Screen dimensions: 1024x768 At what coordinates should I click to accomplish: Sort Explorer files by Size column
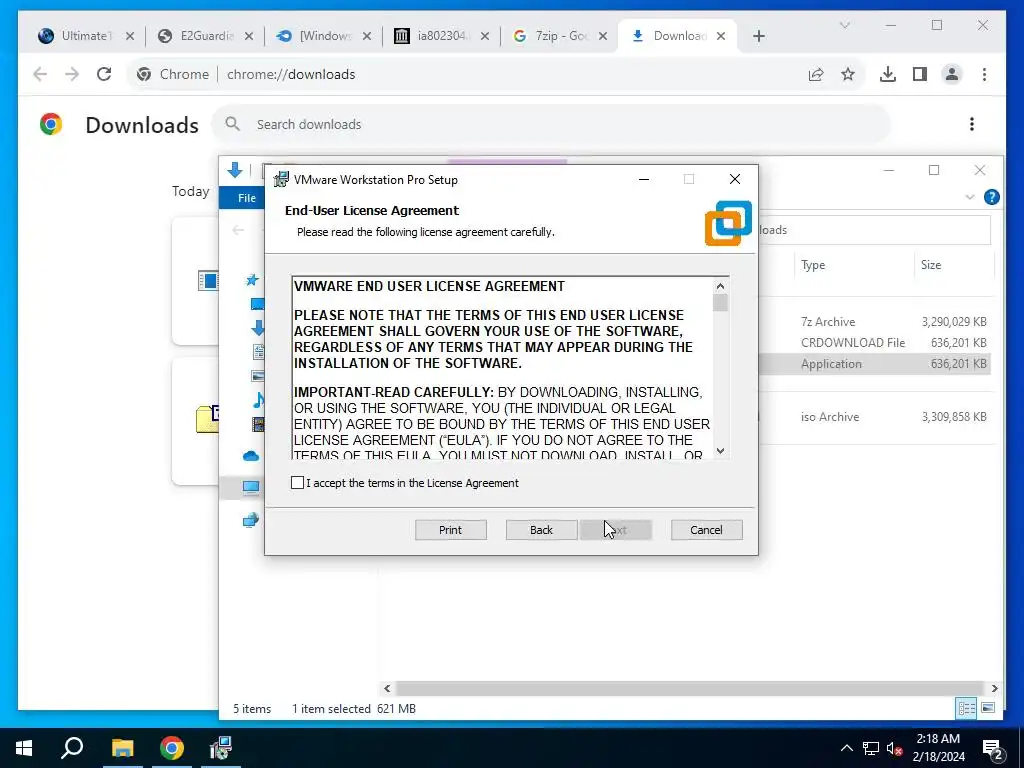[931, 264]
